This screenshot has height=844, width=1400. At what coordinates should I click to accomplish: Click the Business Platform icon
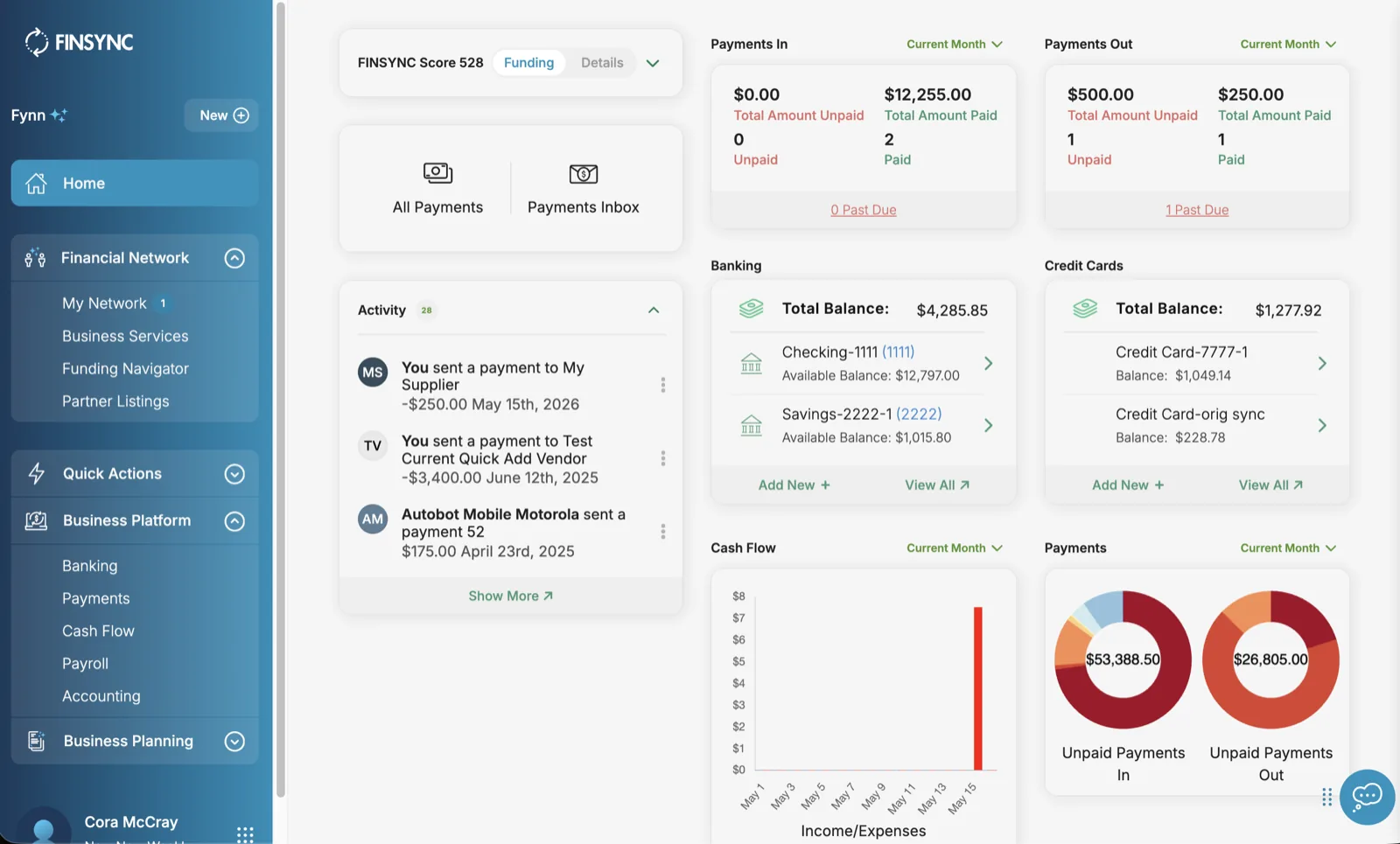pyautogui.click(x=36, y=520)
